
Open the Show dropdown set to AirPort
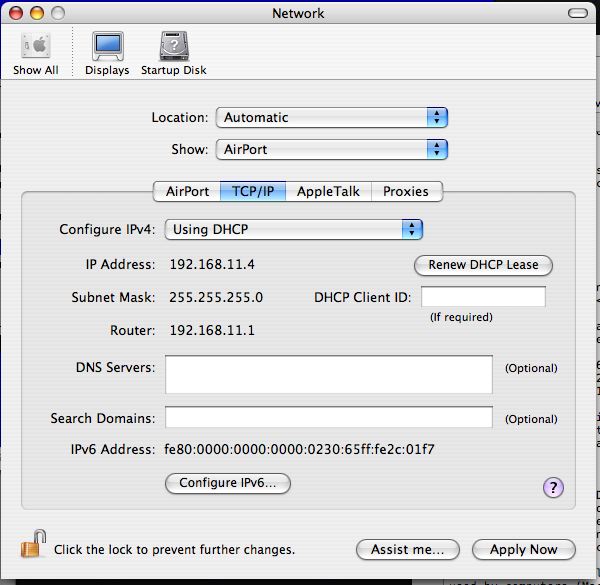[x=331, y=149]
